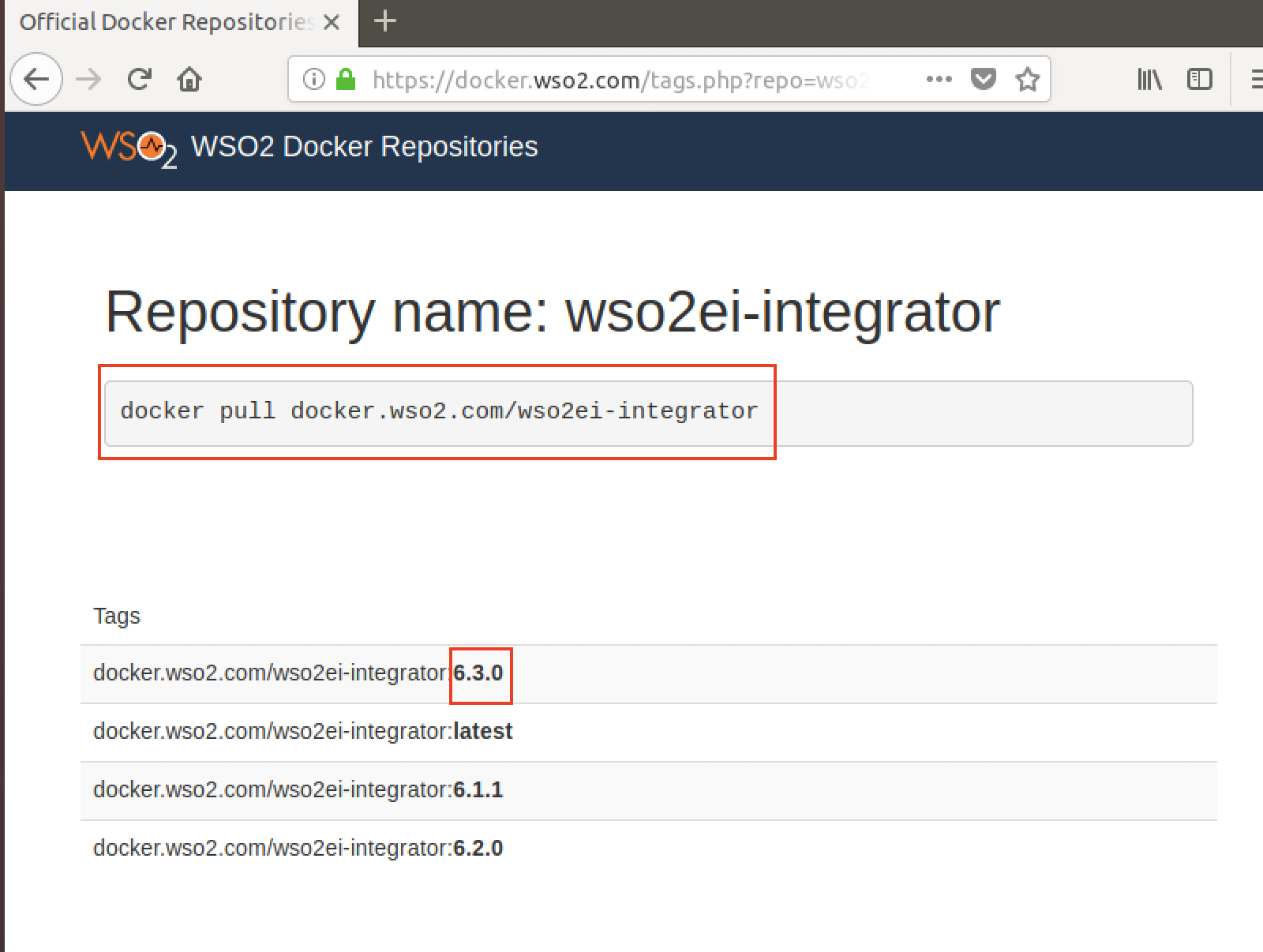The height and width of the screenshot is (952, 1263).
Task: Toggle bookmark star for this page
Action: (1028, 79)
